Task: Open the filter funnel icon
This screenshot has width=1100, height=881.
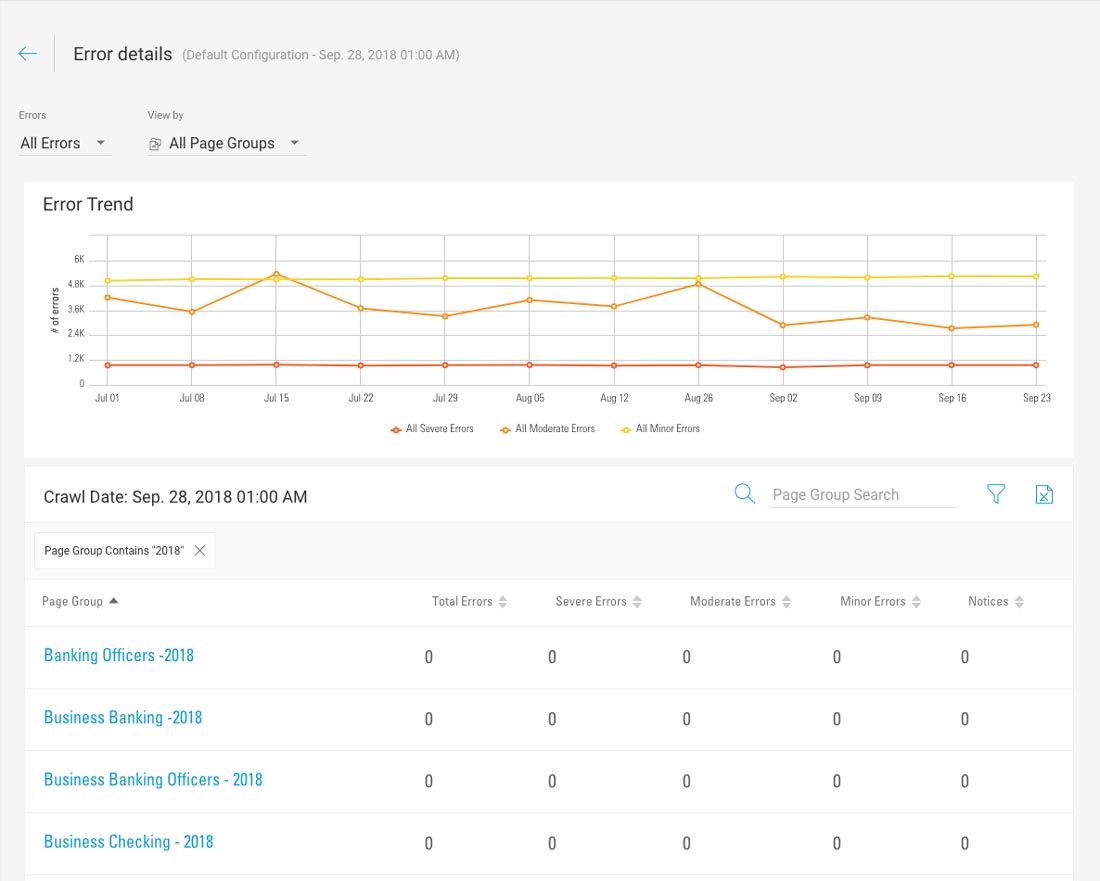Action: point(996,494)
